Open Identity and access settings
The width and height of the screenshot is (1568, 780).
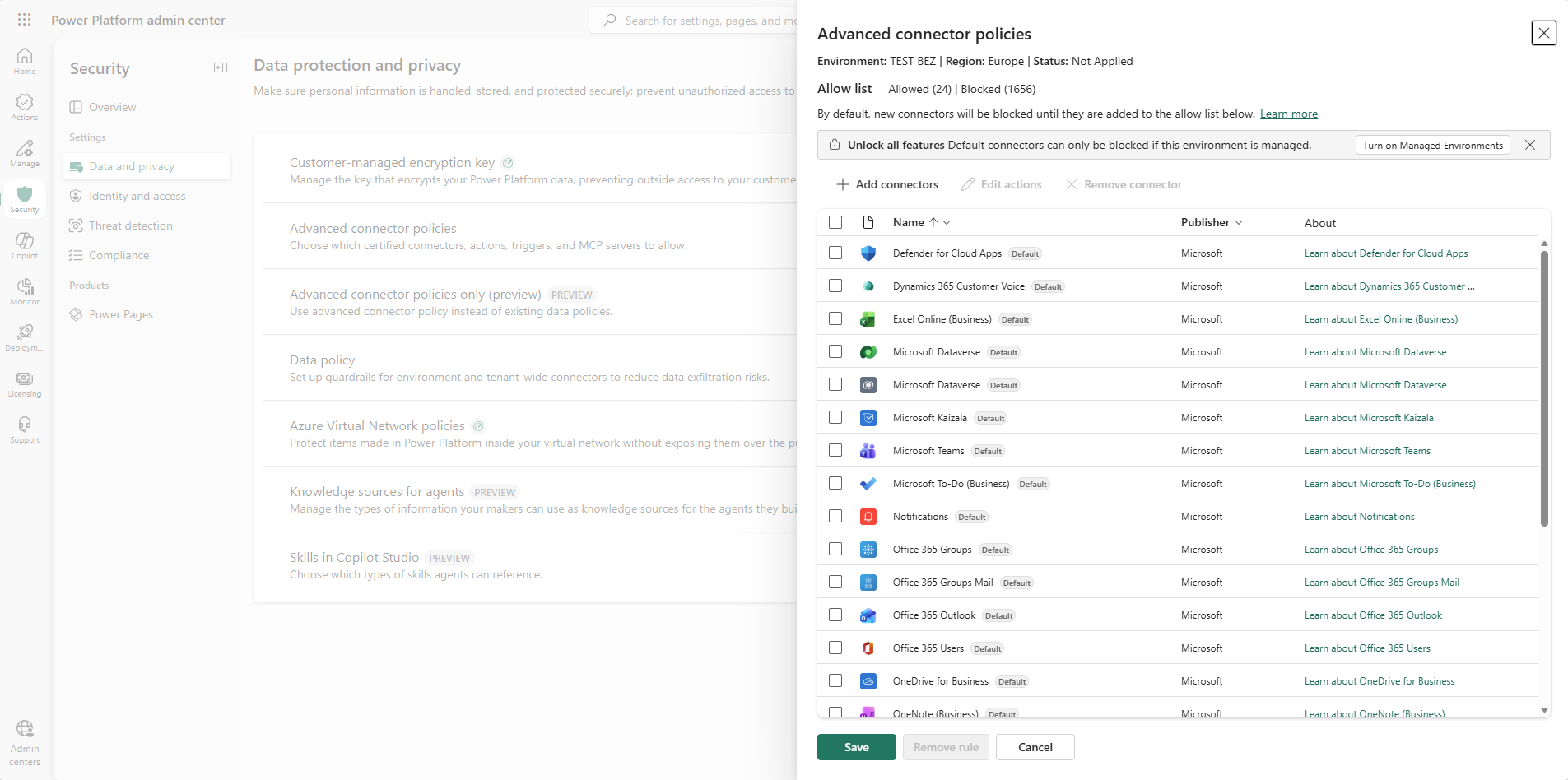point(147,196)
